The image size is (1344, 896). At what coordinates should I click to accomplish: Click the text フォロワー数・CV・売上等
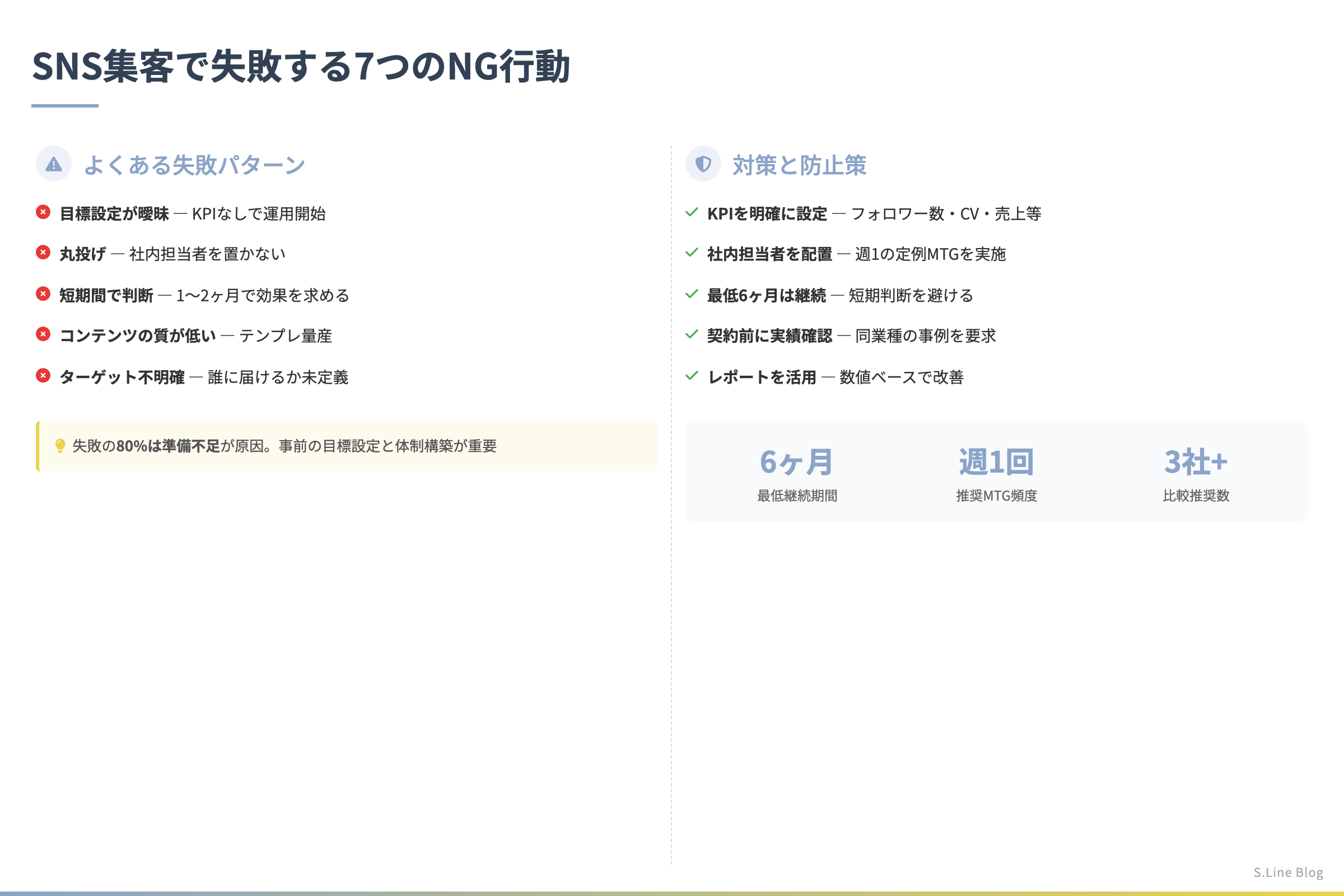point(946,214)
